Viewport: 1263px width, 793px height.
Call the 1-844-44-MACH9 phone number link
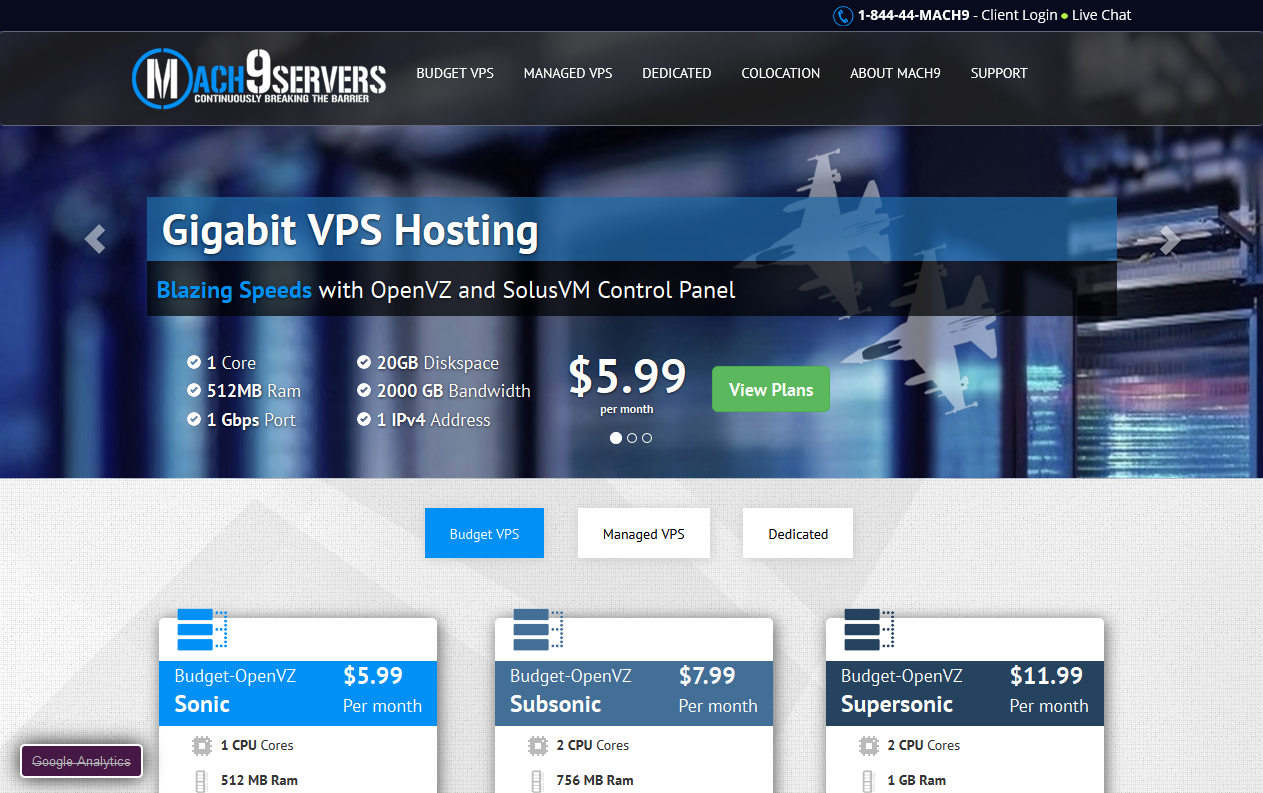pos(913,15)
